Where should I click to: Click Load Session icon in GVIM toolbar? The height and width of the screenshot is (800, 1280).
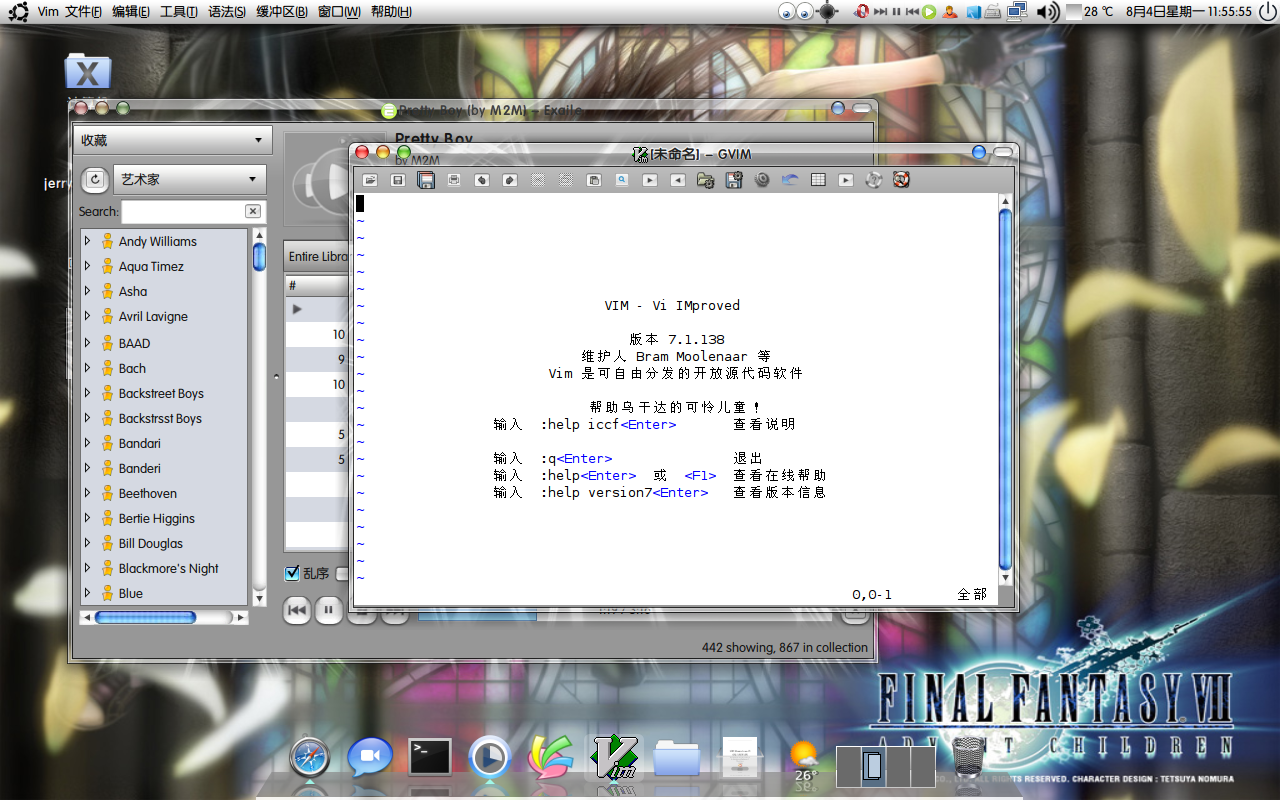(x=706, y=180)
